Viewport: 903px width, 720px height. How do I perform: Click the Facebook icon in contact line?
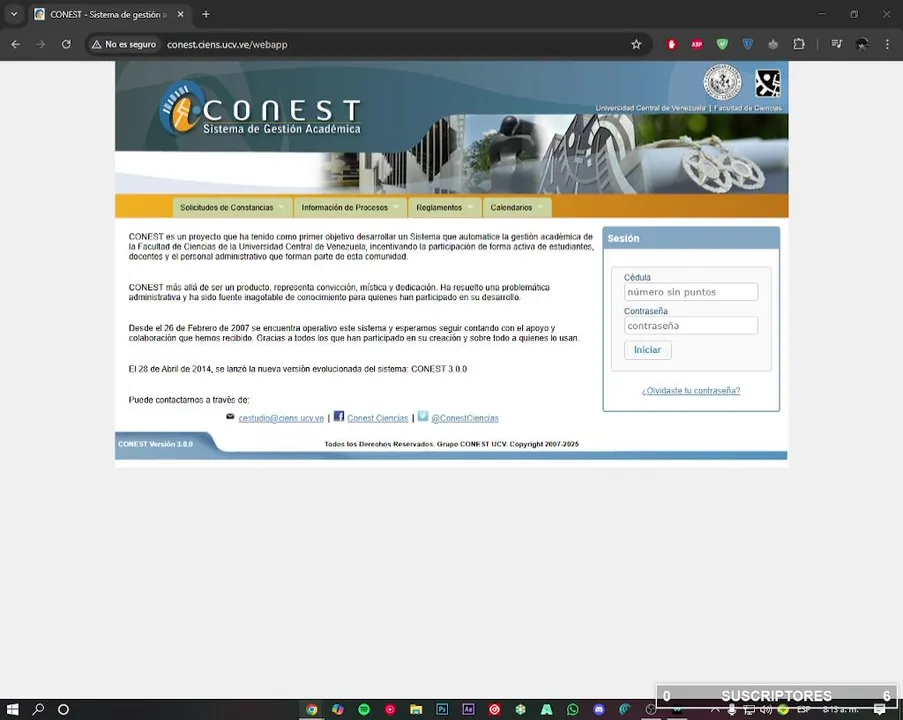click(x=339, y=416)
